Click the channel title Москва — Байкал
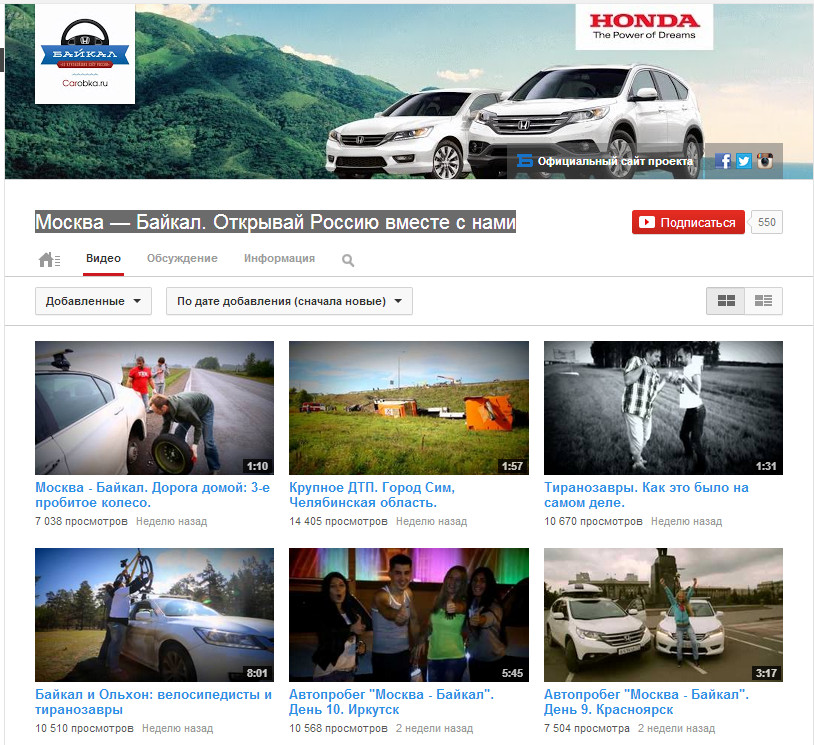 pyautogui.click(x=275, y=222)
